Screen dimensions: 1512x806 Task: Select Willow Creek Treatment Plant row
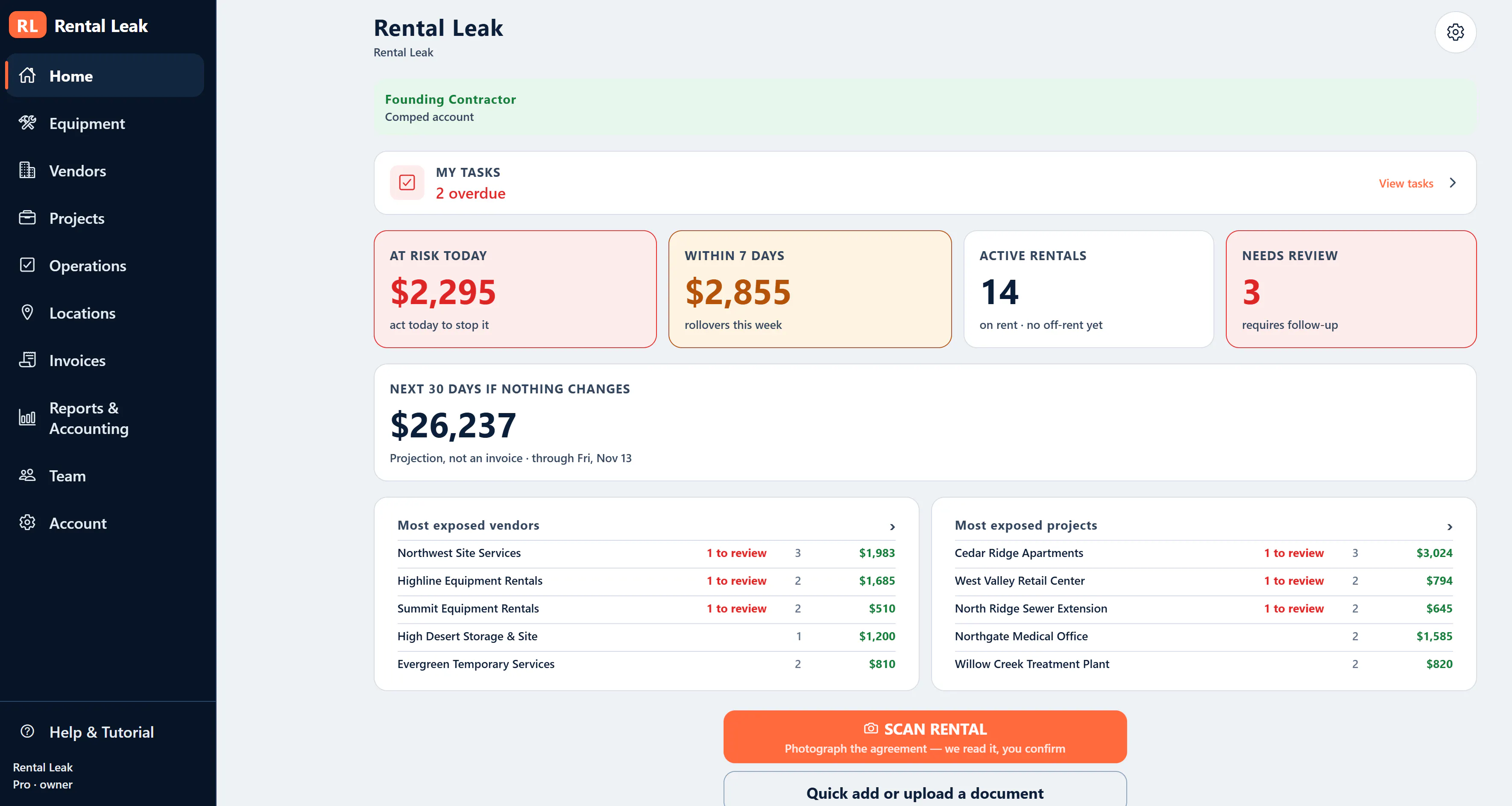(x=1203, y=664)
